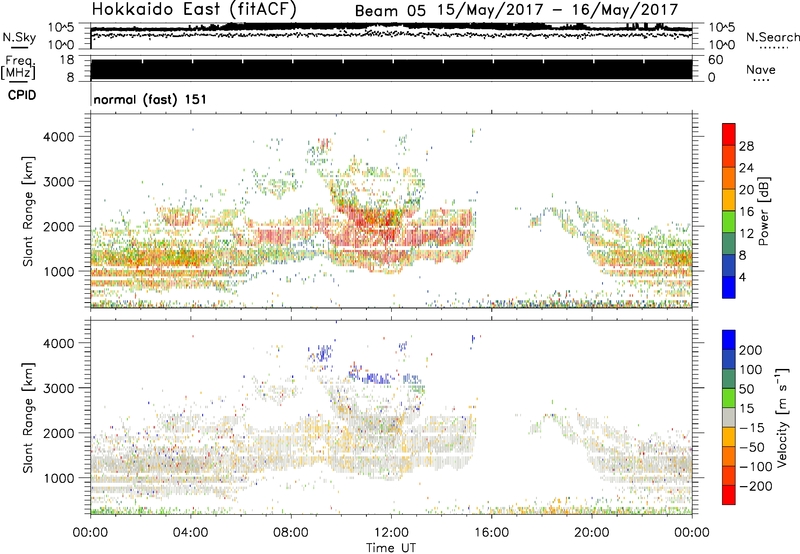Click the "Velocity [m s-1]" colorbar title
Viewport: 800px width, 554px height.
click(x=782, y=417)
